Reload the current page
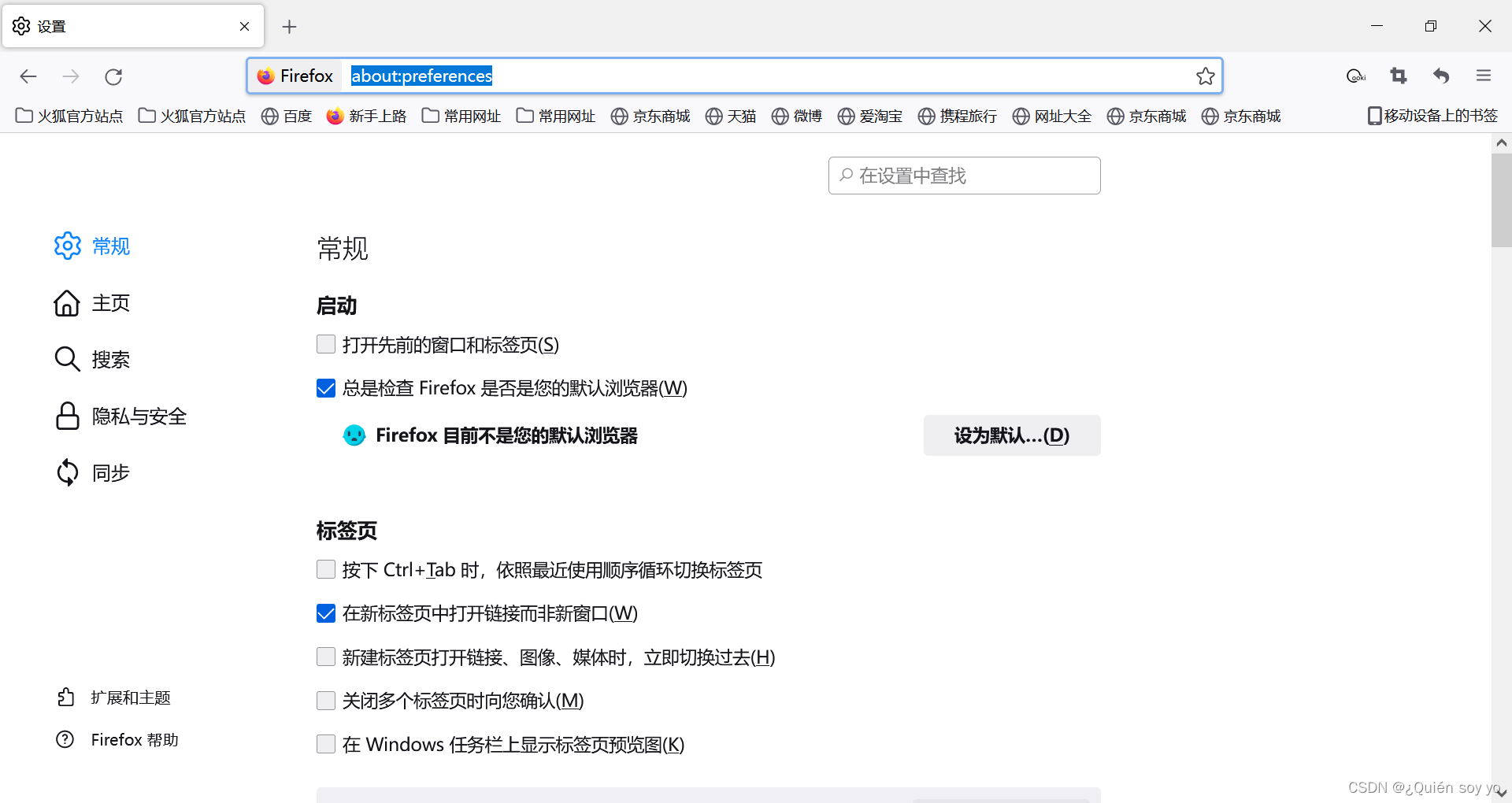This screenshot has height=803, width=1512. pos(113,76)
